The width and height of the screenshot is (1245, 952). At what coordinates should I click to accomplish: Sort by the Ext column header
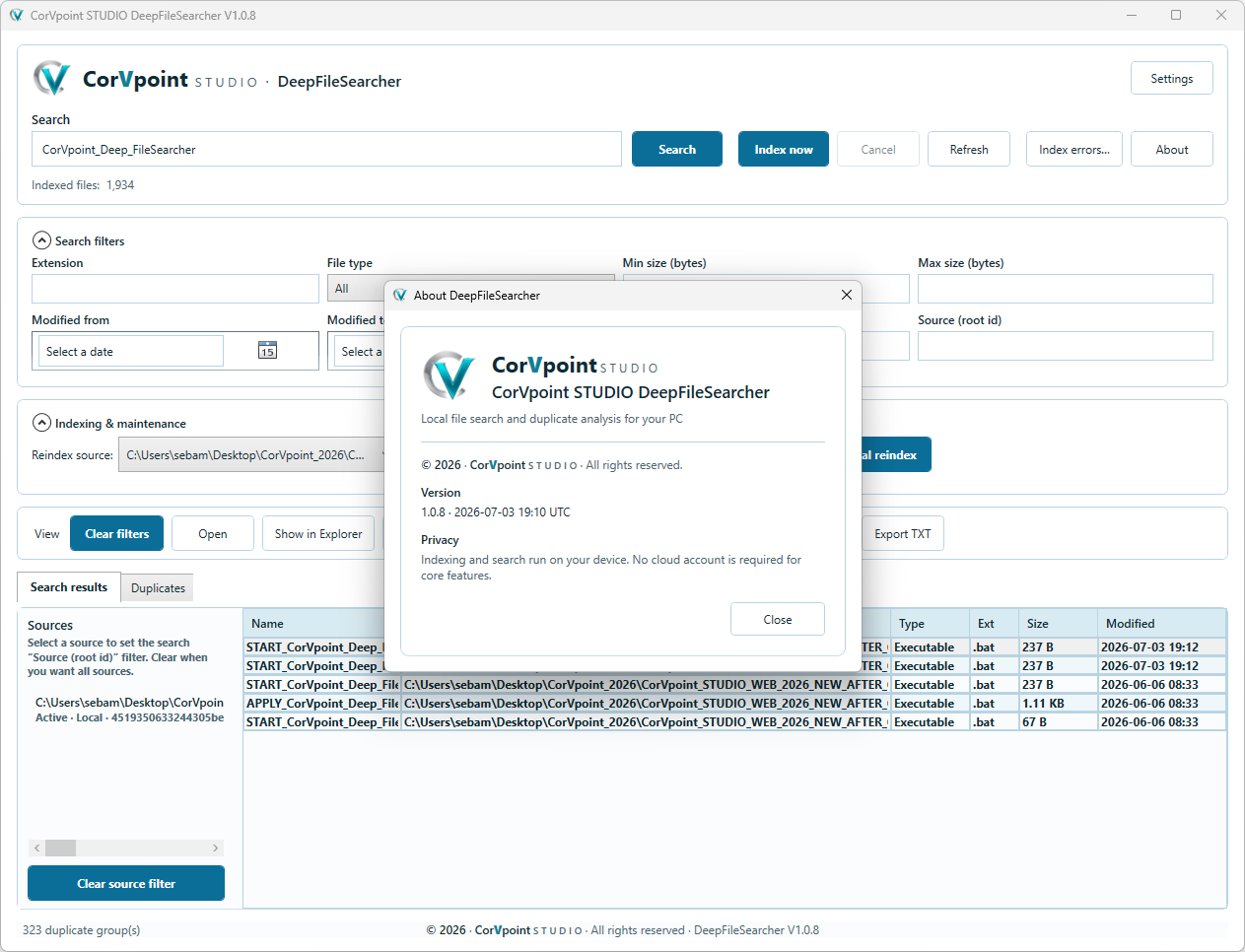click(994, 623)
